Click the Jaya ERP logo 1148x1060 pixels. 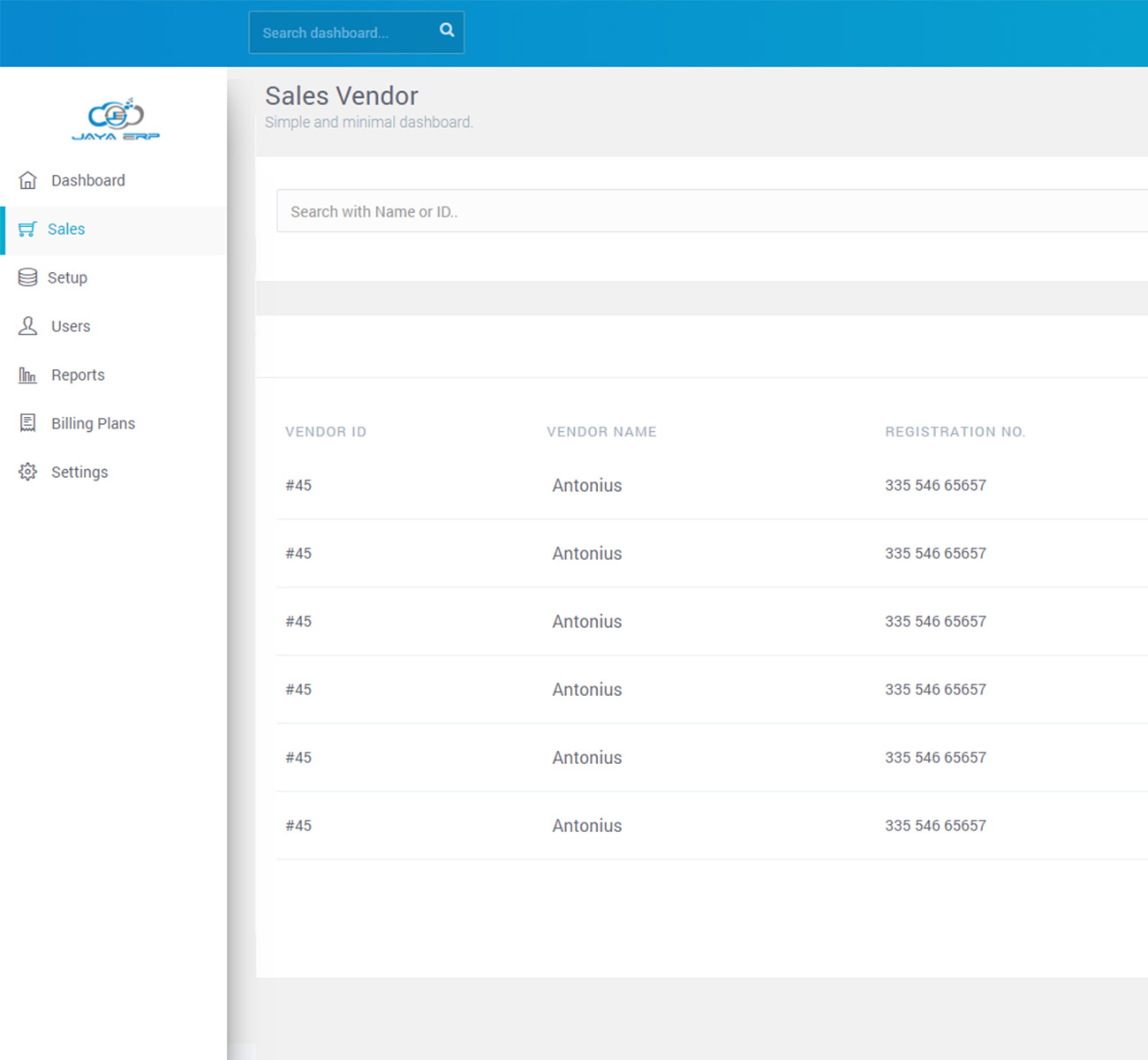click(x=116, y=119)
